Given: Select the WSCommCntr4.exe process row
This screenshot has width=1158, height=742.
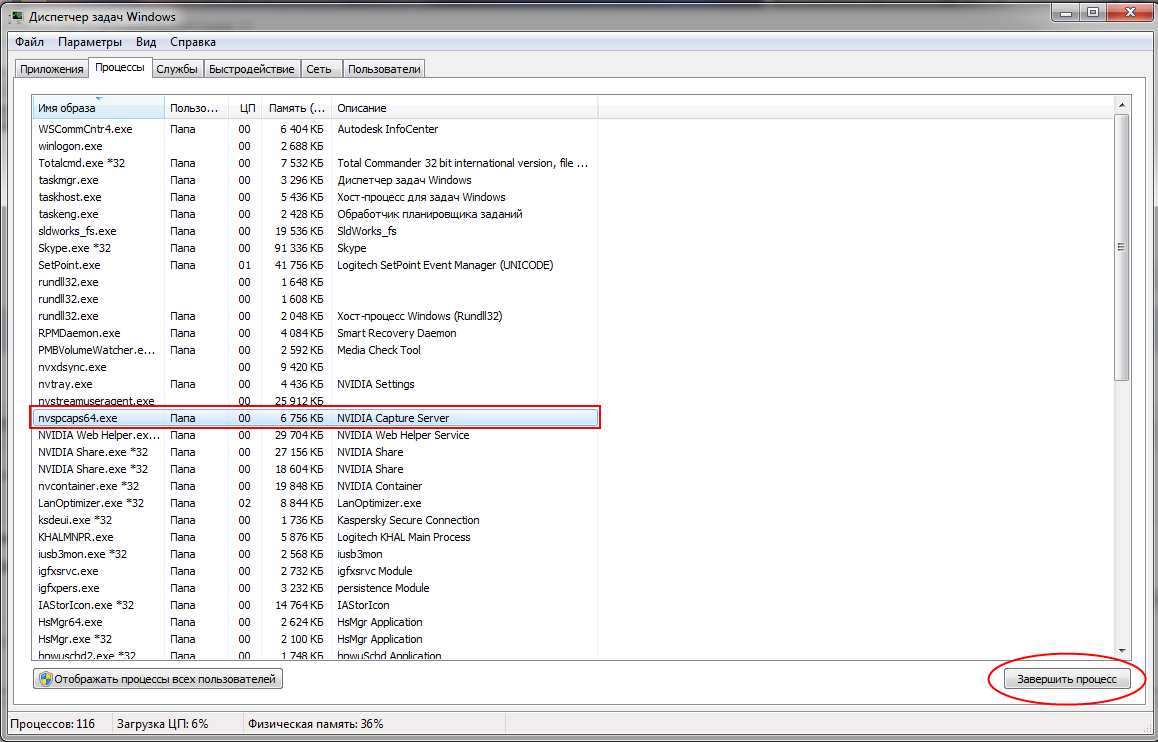Looking at the screenshot, I should 315,129.
